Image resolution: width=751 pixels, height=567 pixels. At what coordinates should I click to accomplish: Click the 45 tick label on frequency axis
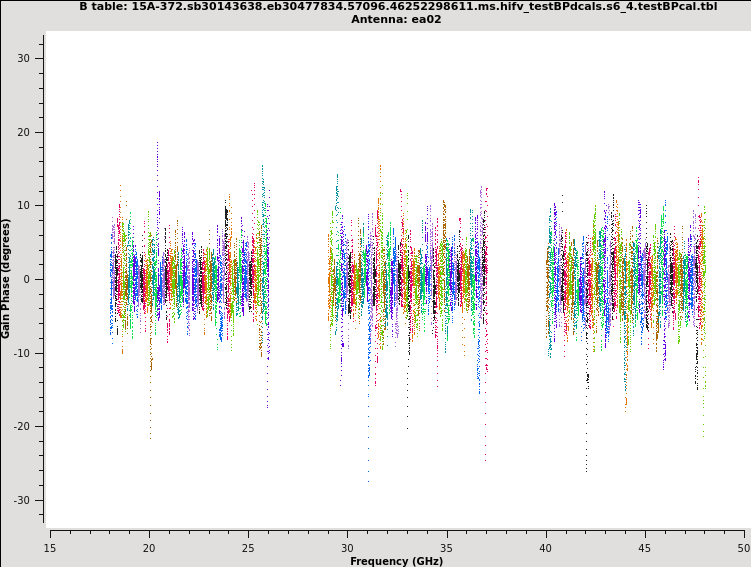tap(645, 547)
